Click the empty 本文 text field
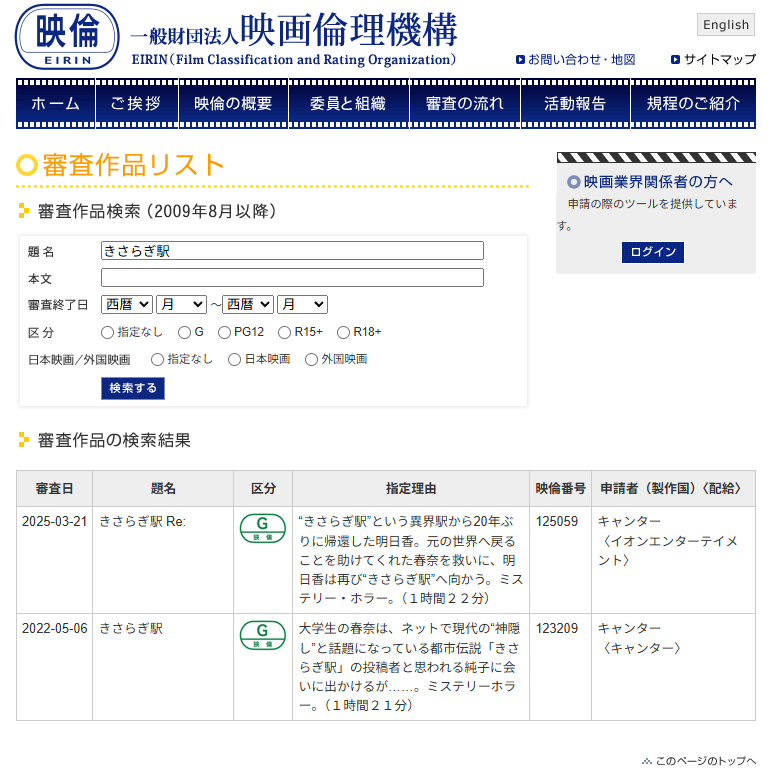Screen dimensions: 777x778 pos(292,277)
